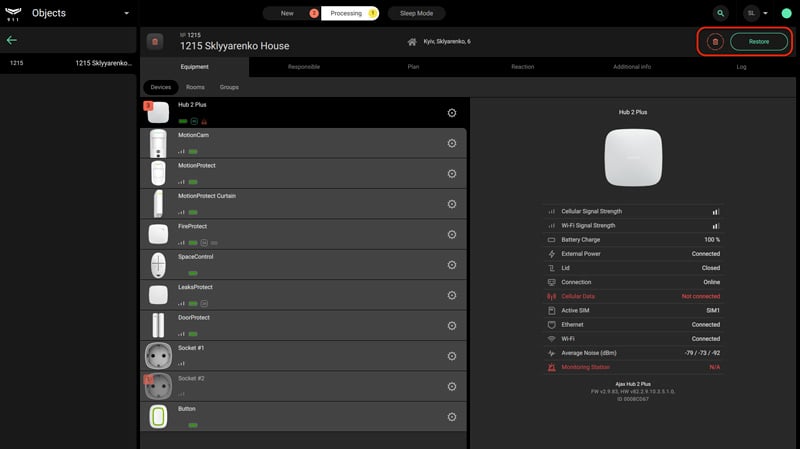800x449 pixels.
Task: Switch to the Sleep Mode tab
Action: (x=416, y=13)
